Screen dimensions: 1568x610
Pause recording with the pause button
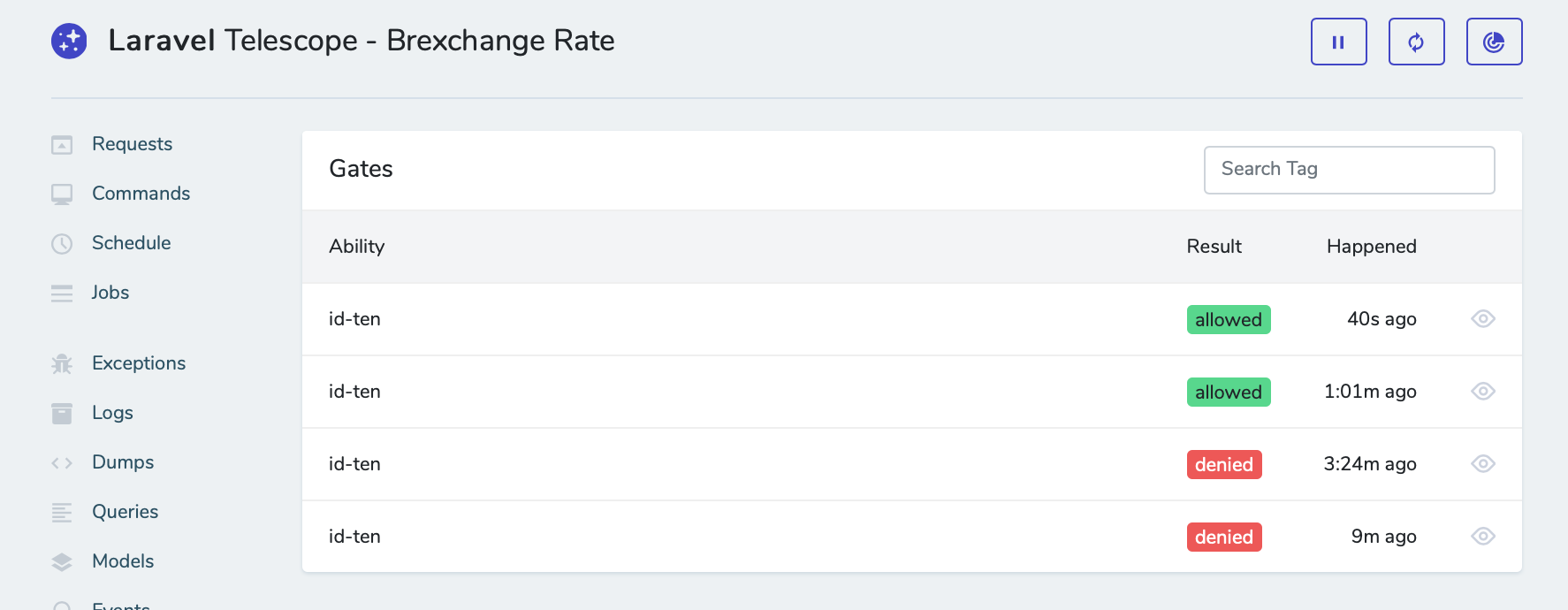pyautogui.click(x=1338, y=42)
